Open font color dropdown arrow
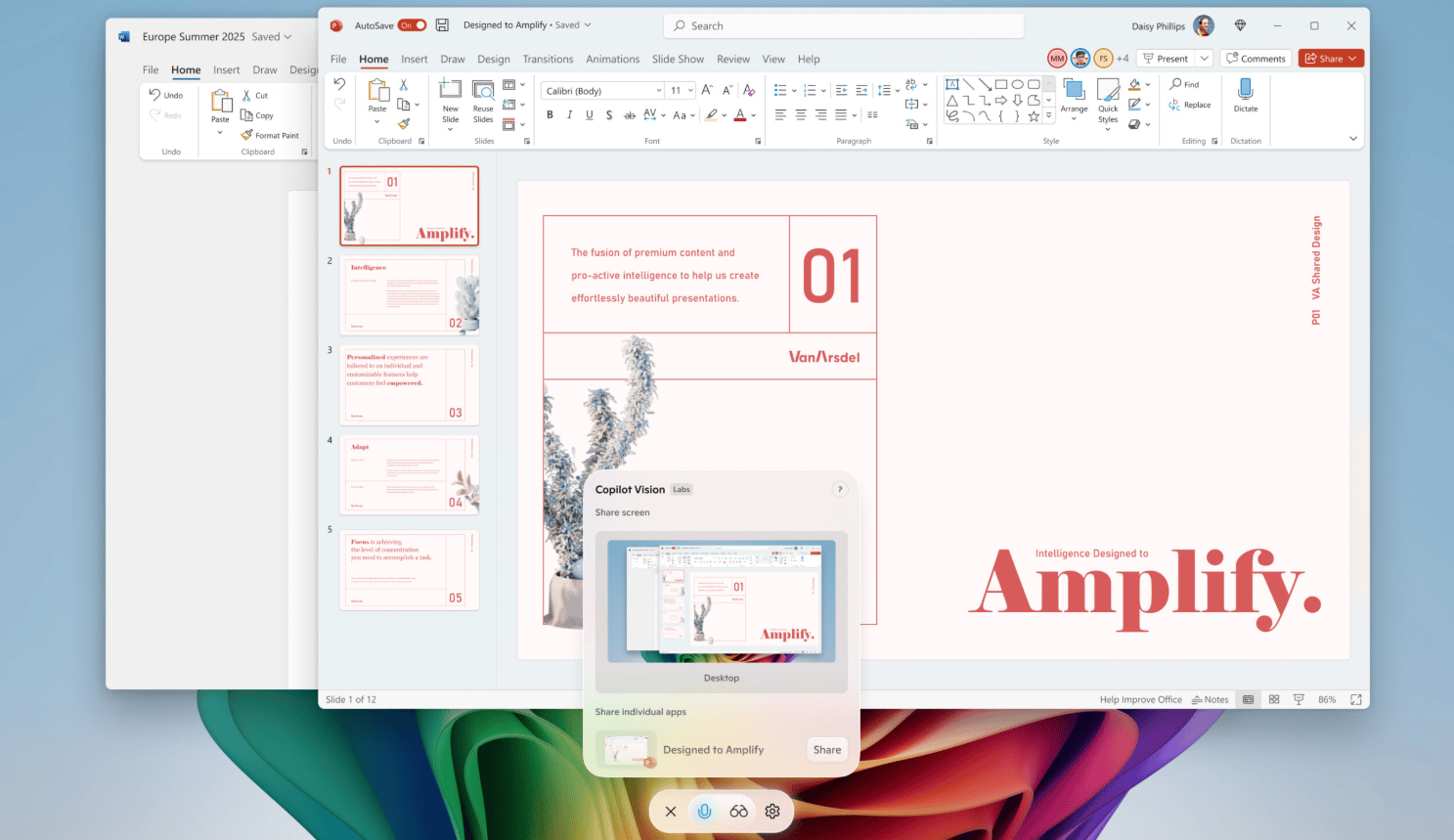The height and width of the screenshot is (840, 1454). [753, 115]
